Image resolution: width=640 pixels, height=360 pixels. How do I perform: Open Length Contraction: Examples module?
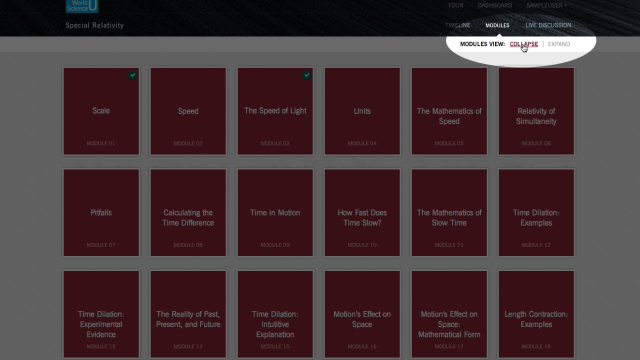[536, 314]
